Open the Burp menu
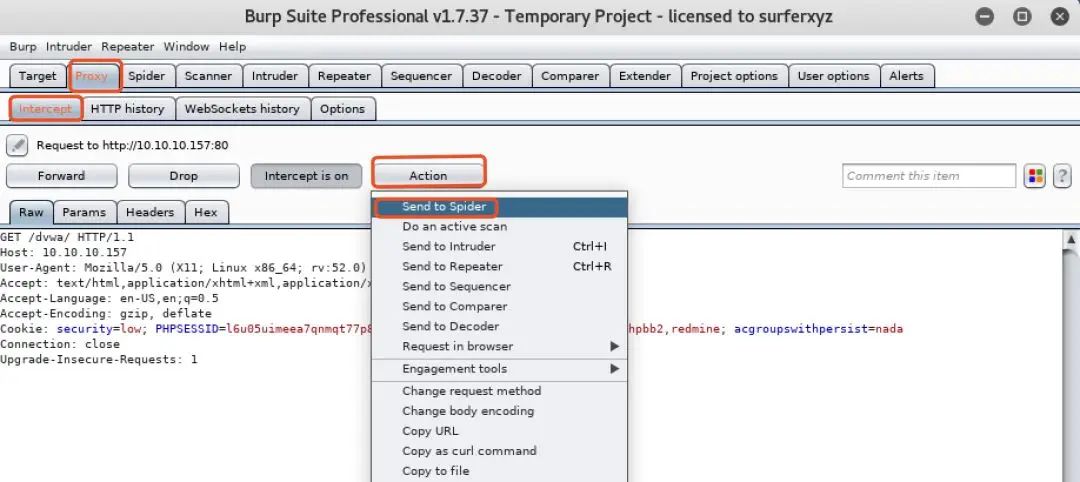Image resolution: width=1080 pixels, height=482 pixels. tap(23, 47)
